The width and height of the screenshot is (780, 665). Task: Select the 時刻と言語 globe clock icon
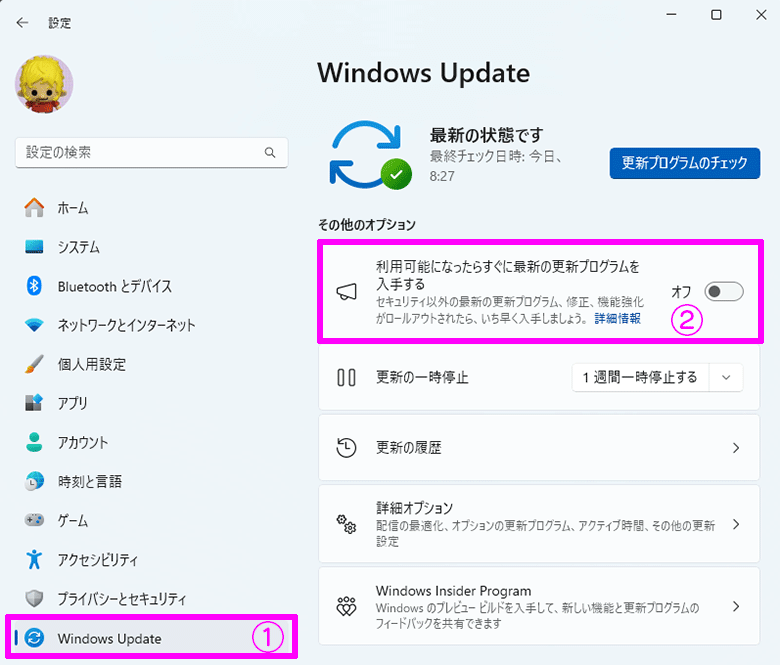34,481
